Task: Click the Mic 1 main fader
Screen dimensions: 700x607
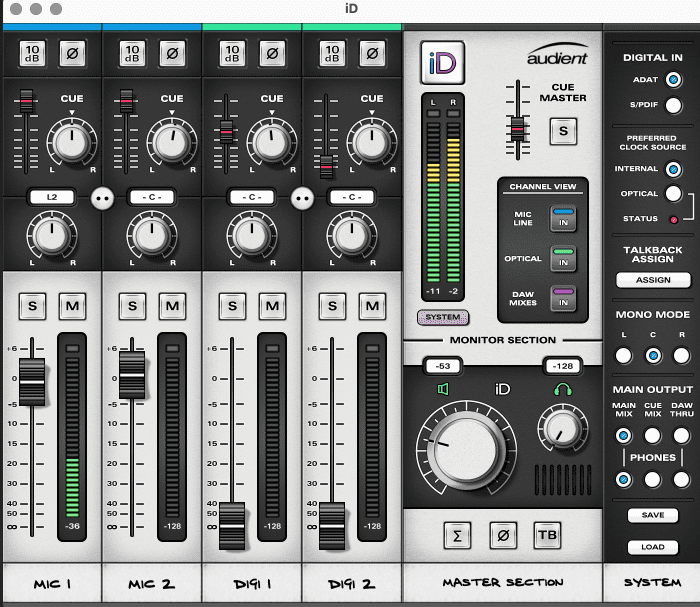Action: pyautogui.click(x=32, y=382)
